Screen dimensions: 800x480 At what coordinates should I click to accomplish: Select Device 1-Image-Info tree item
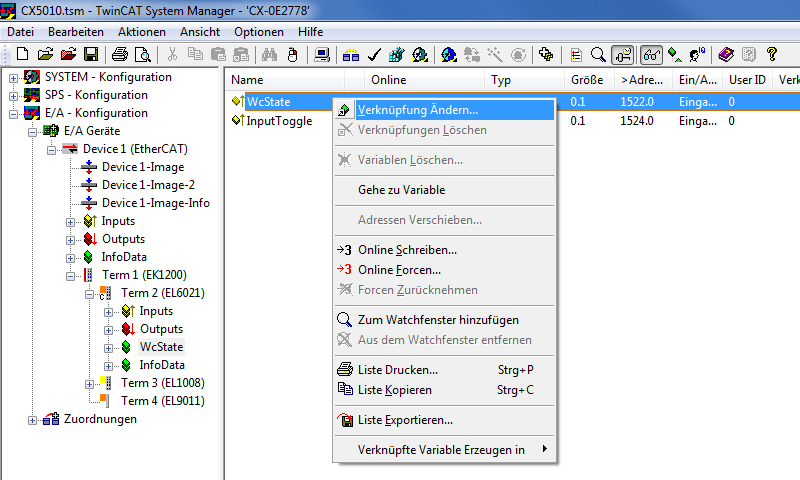156,203
